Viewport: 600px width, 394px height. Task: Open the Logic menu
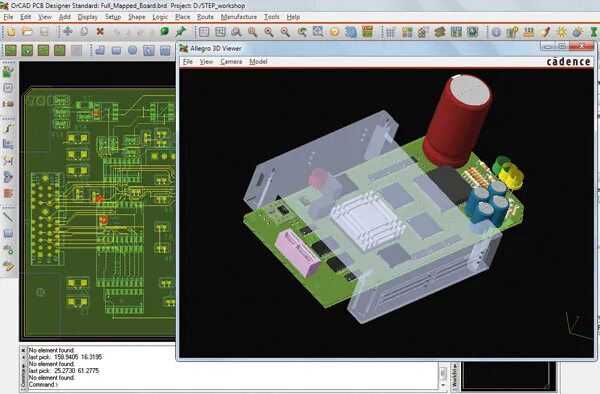160,17
